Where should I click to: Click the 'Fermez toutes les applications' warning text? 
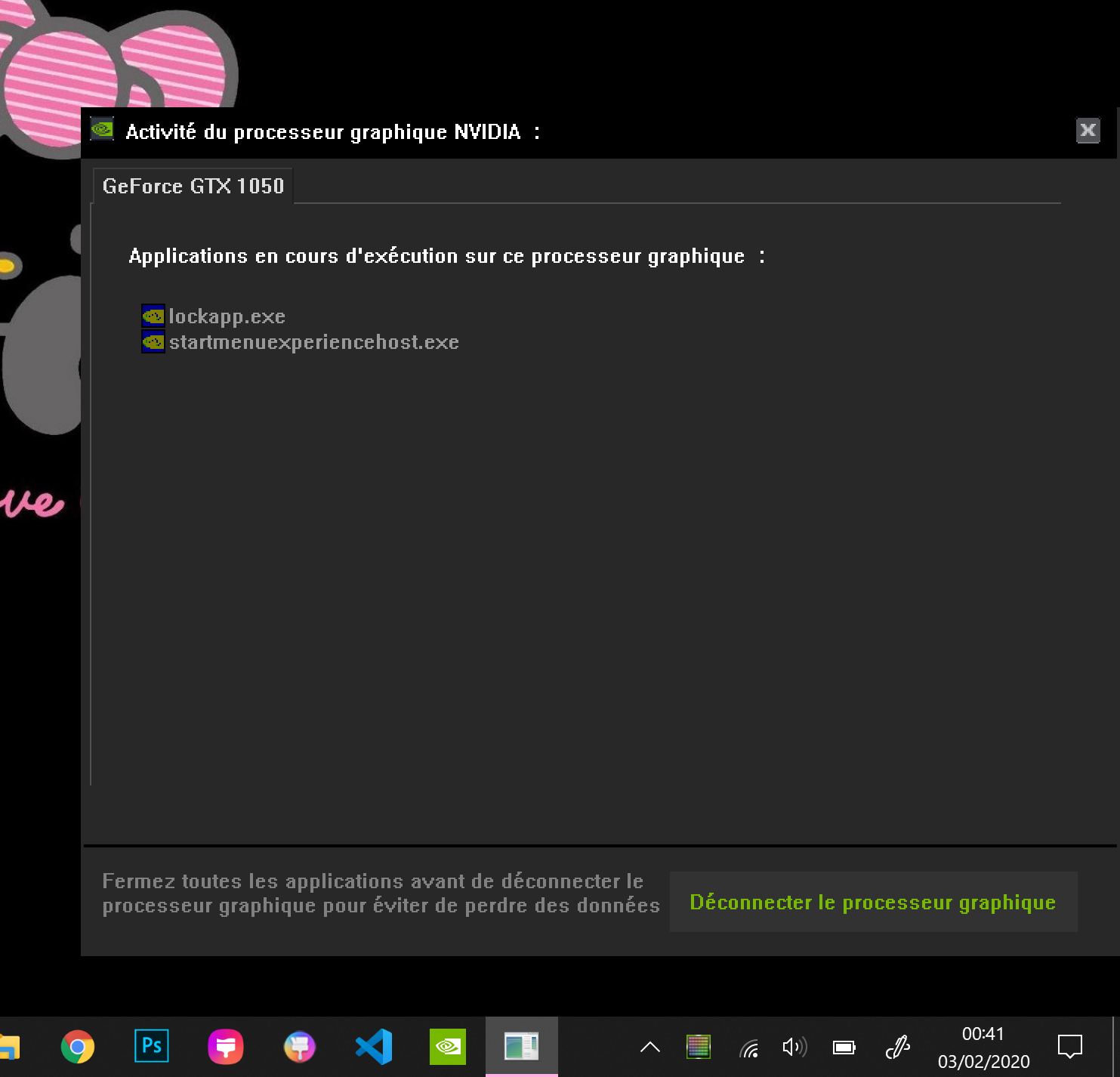pyautogui.click(x=381, y=893)
